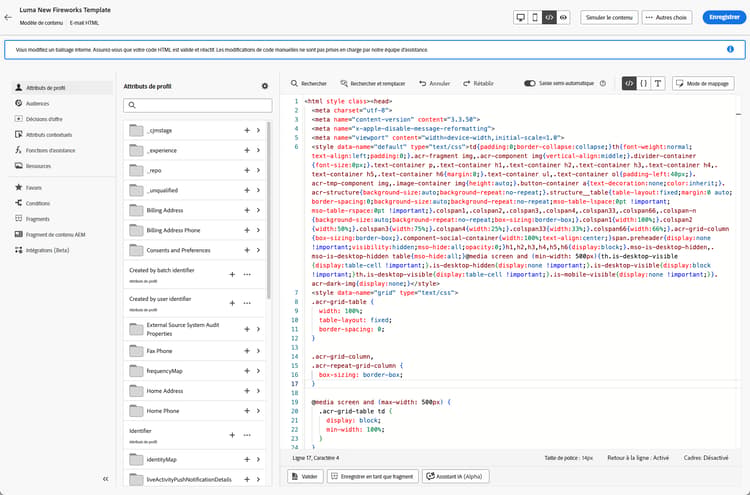This screenshot has height=495, width=750.
Task: Click the Valider button
Action: [305, 476]
